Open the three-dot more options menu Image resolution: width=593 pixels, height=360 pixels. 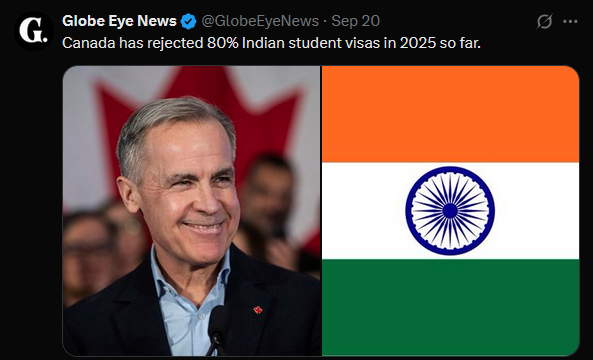570,22
